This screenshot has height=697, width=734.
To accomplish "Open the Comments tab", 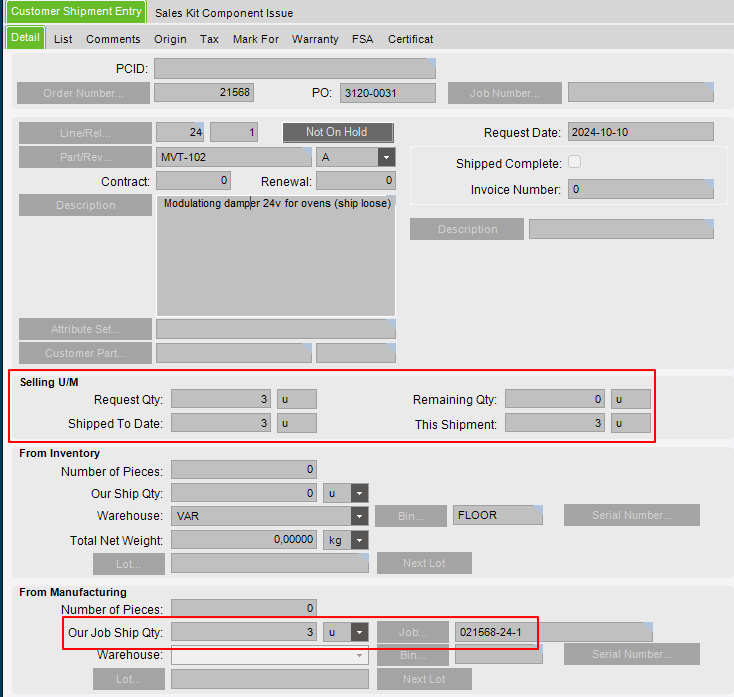I will 113,39.
